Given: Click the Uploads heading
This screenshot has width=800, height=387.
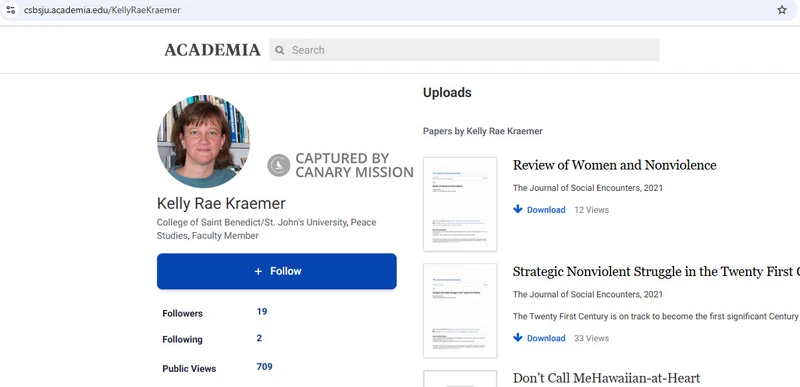Looking at the screenshot, I should pos(447,92).
